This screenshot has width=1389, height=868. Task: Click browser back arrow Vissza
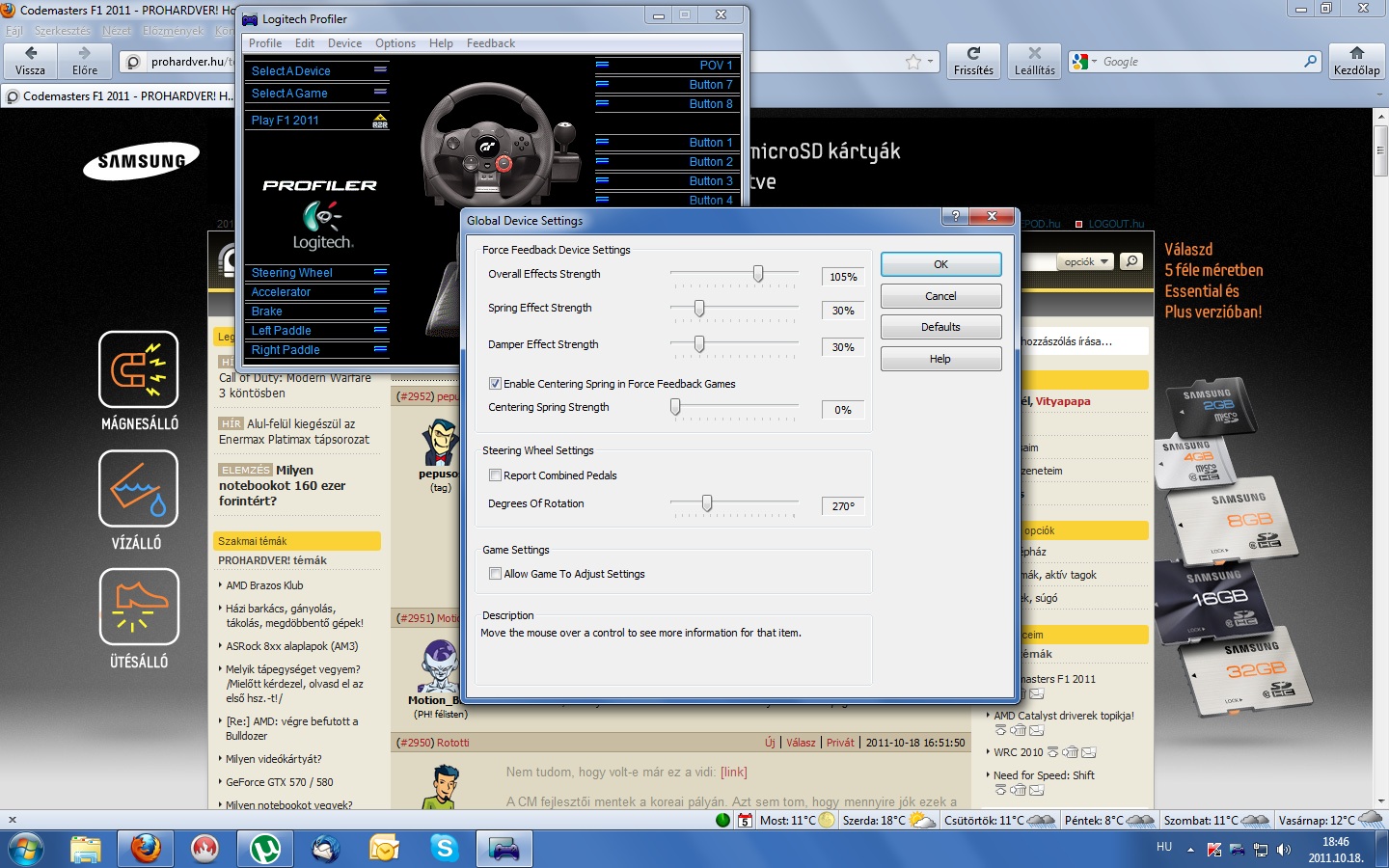pyautogui.click(x=30, y=61)
